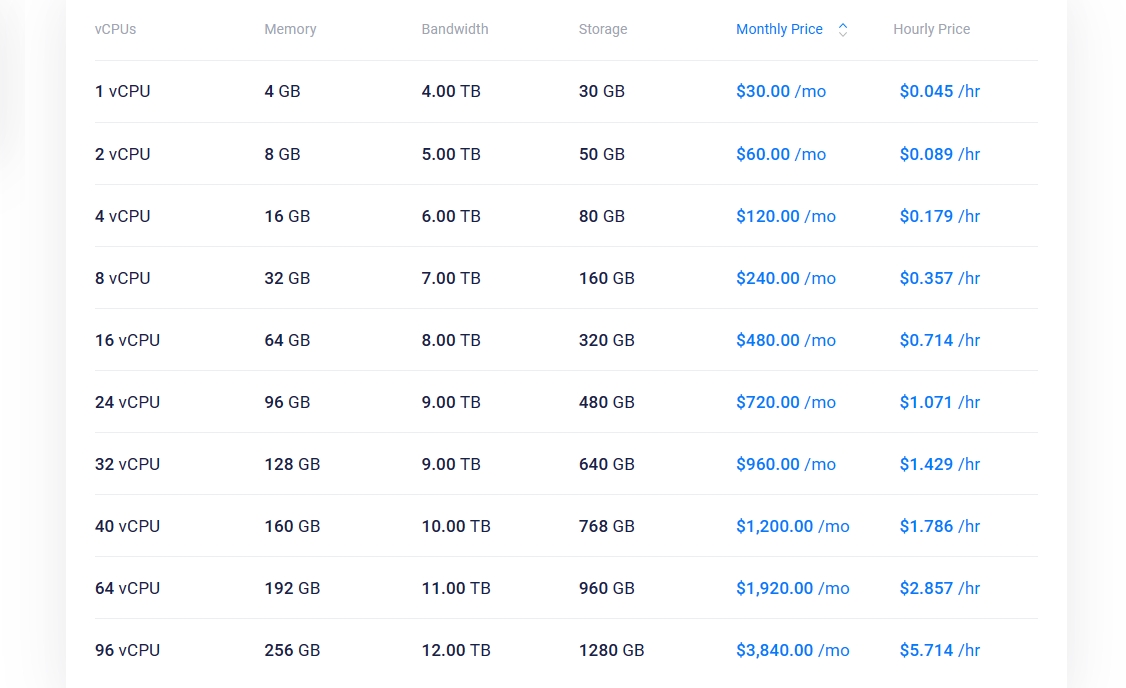Click the Bandwidth column header
Viewport: 1126px width, 688px height.
[455, 30]
